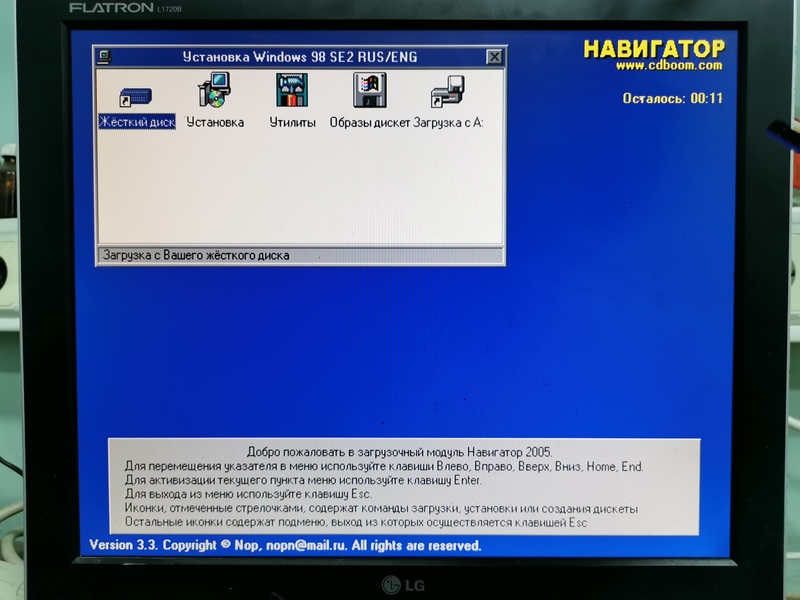Click the help line about клавишу Enter
This screenshot has width=800, height=600.
(303, 480)
